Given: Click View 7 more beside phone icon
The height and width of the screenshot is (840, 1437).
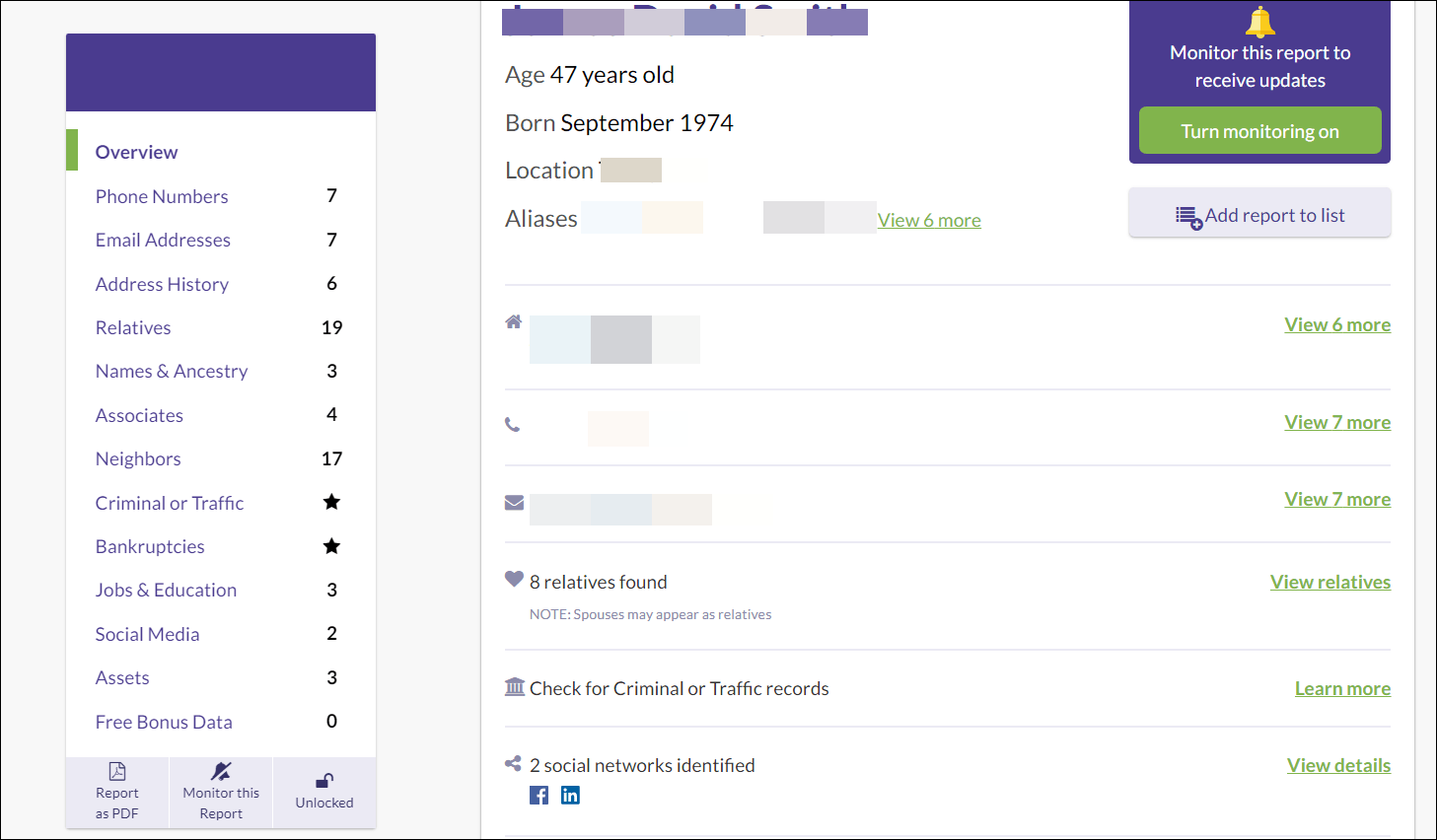Looking at the screenshot, I should pyautogui.click(x=1337, y=422).
